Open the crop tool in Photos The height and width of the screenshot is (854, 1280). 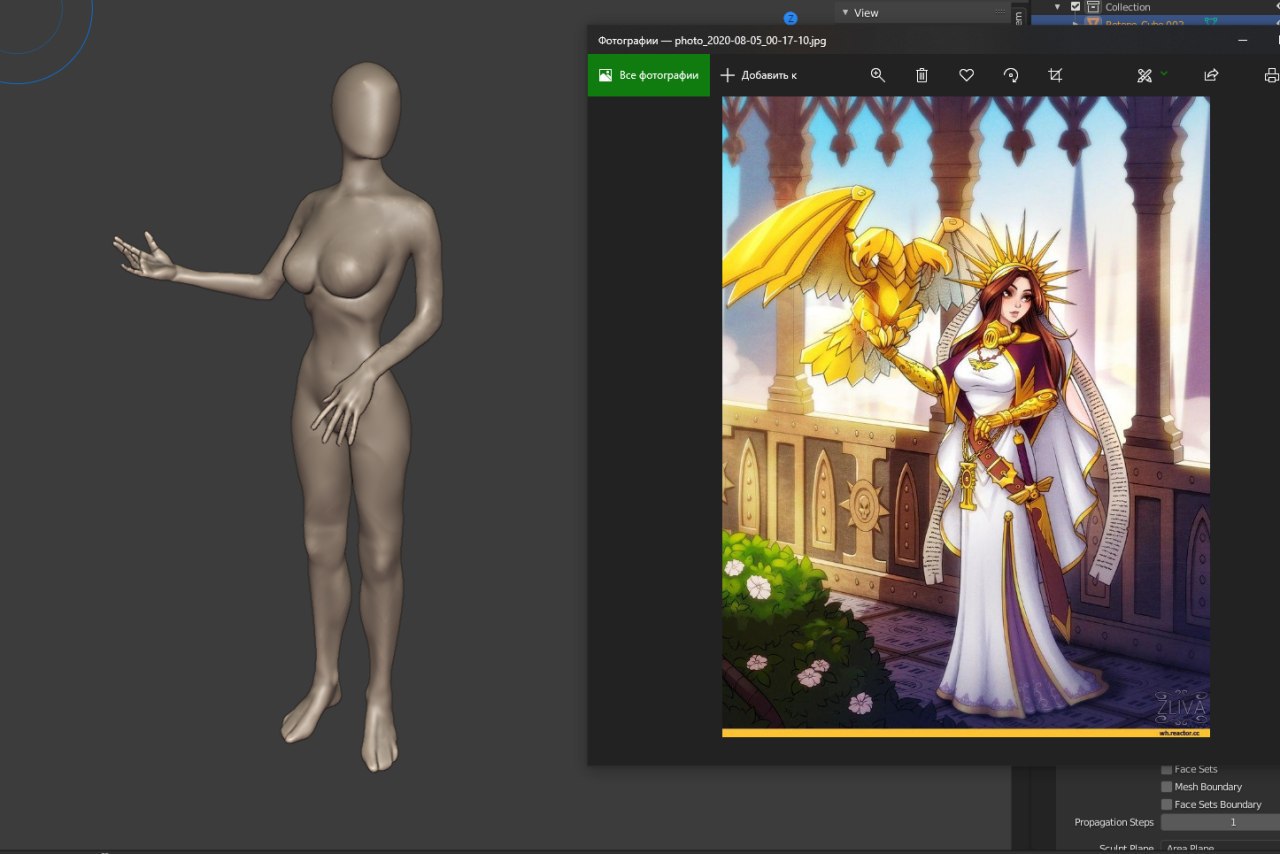point(1054,75)
